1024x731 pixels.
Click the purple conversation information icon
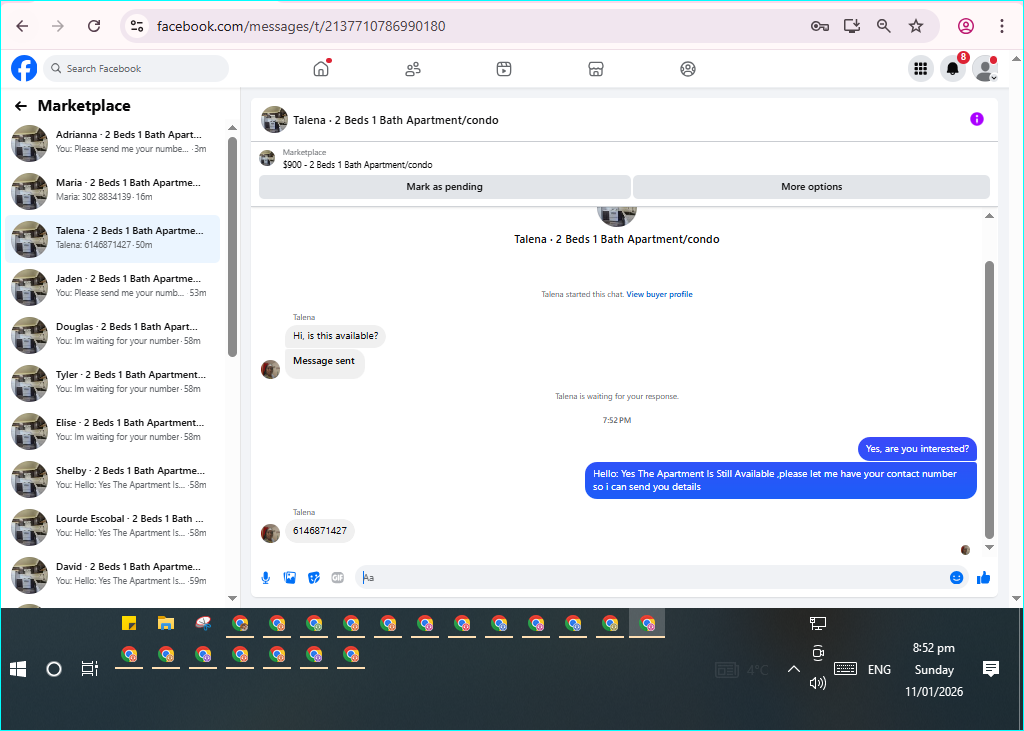pyautogui.click(x=976, y=119)
